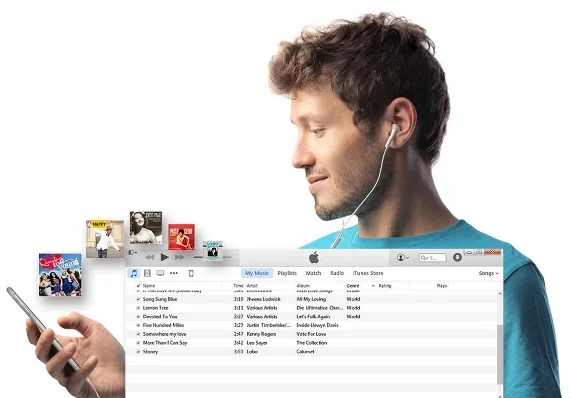The width and height of the screenshot is (572, 398).
Task: Uncheck the Lemon Tree checkbox
Action: 138,308
